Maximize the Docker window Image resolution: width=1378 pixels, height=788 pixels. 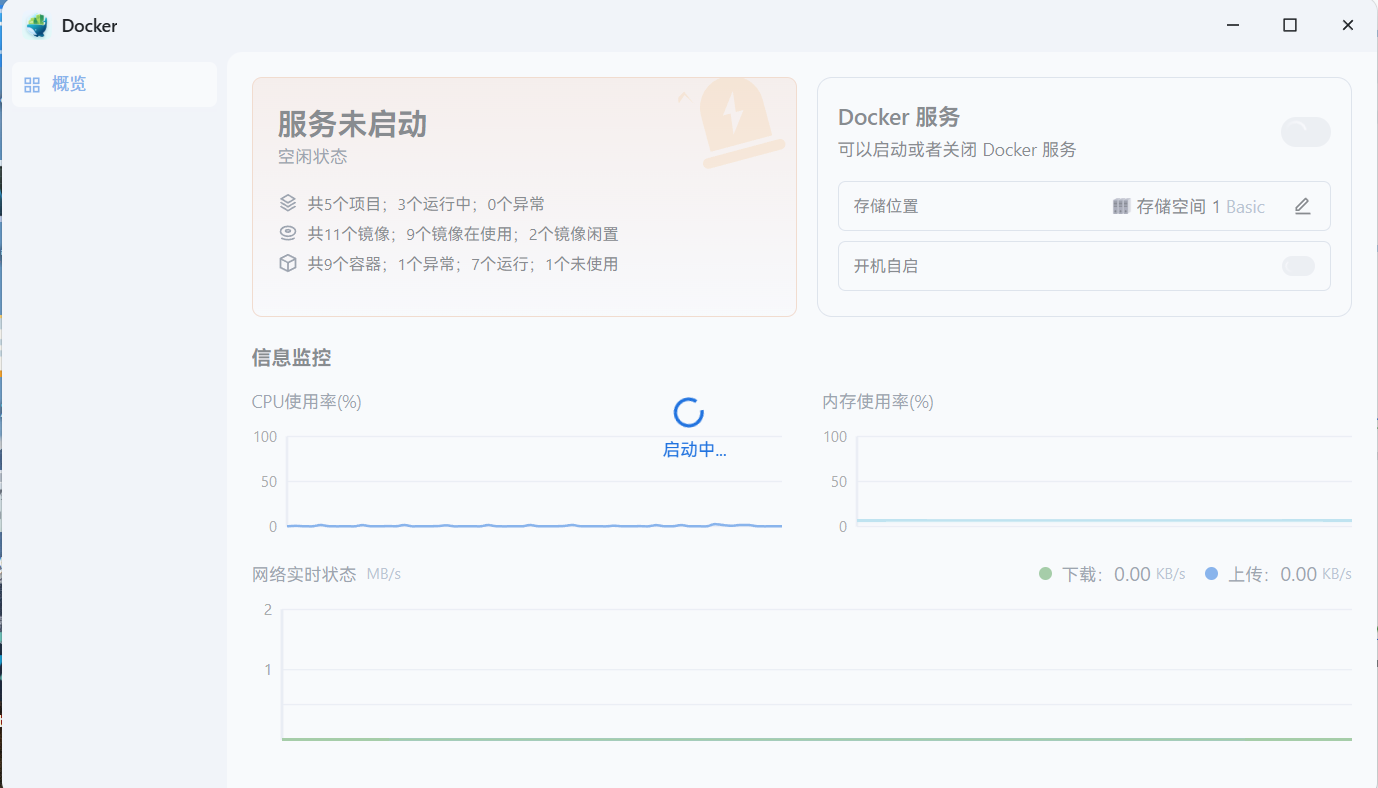1290,26
